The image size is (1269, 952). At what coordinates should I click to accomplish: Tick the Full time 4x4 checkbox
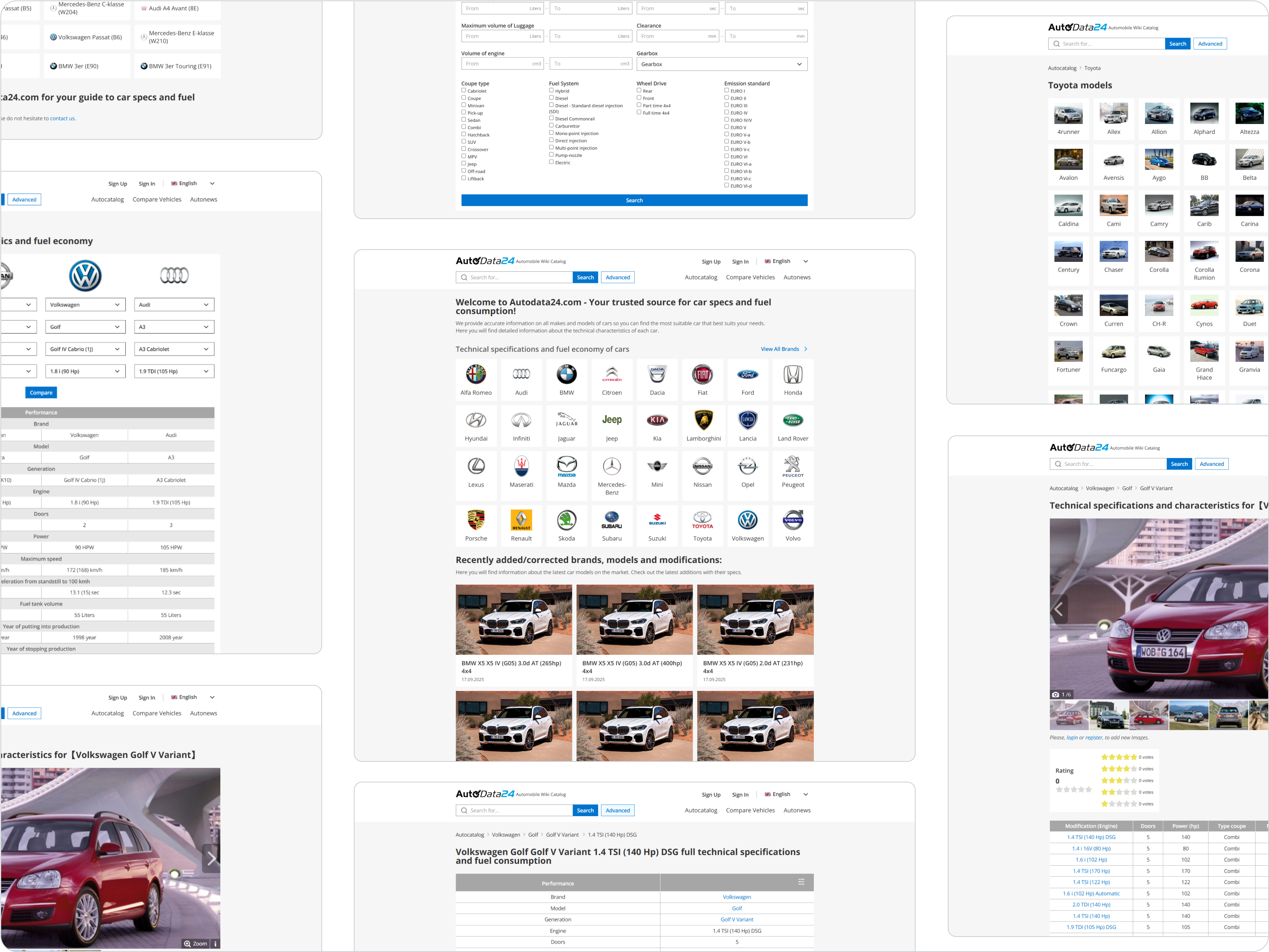click(639, 113)
